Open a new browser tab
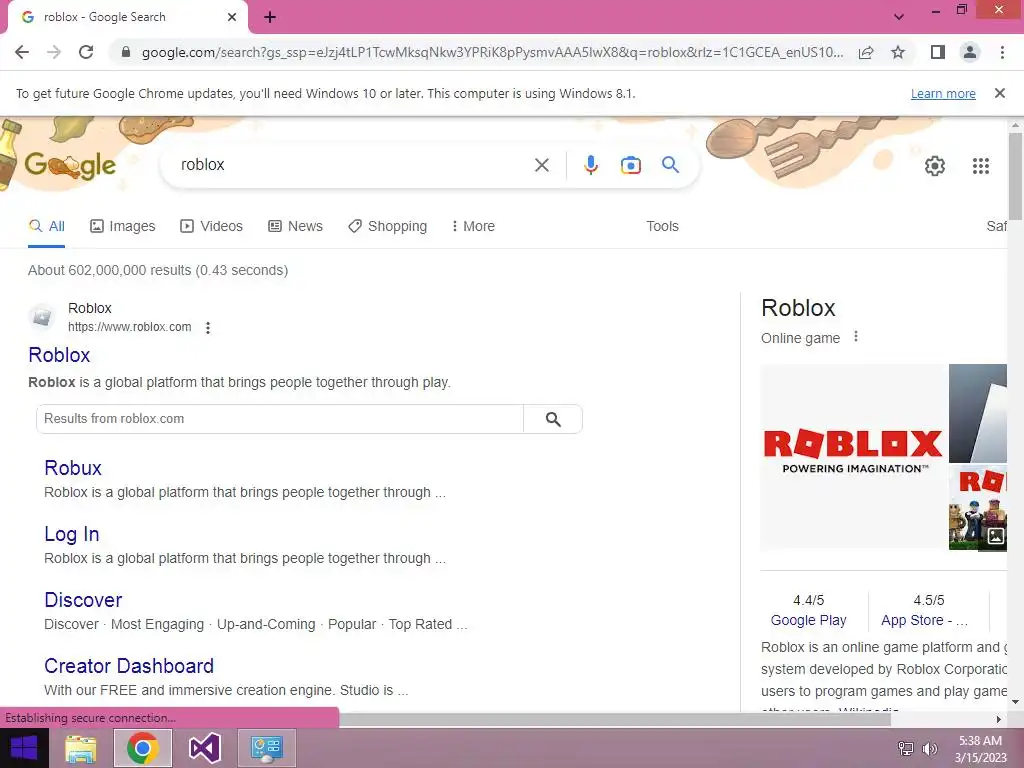Screen dimensions: 1024x768 pyautogui.click(x=270, y=18)
